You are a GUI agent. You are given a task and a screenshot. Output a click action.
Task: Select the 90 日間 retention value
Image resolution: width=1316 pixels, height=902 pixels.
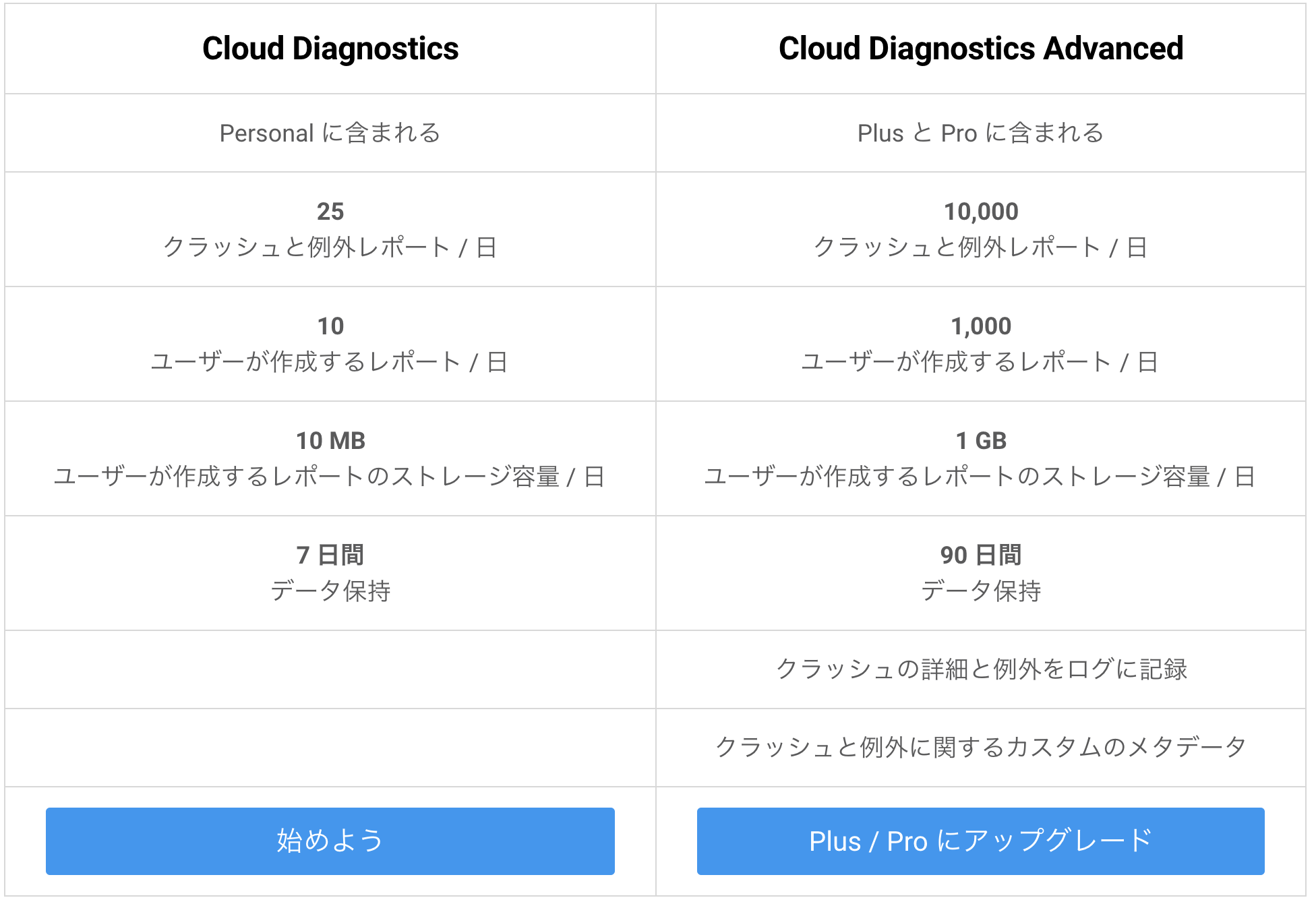pyautogui.click(x=981, y=555)
